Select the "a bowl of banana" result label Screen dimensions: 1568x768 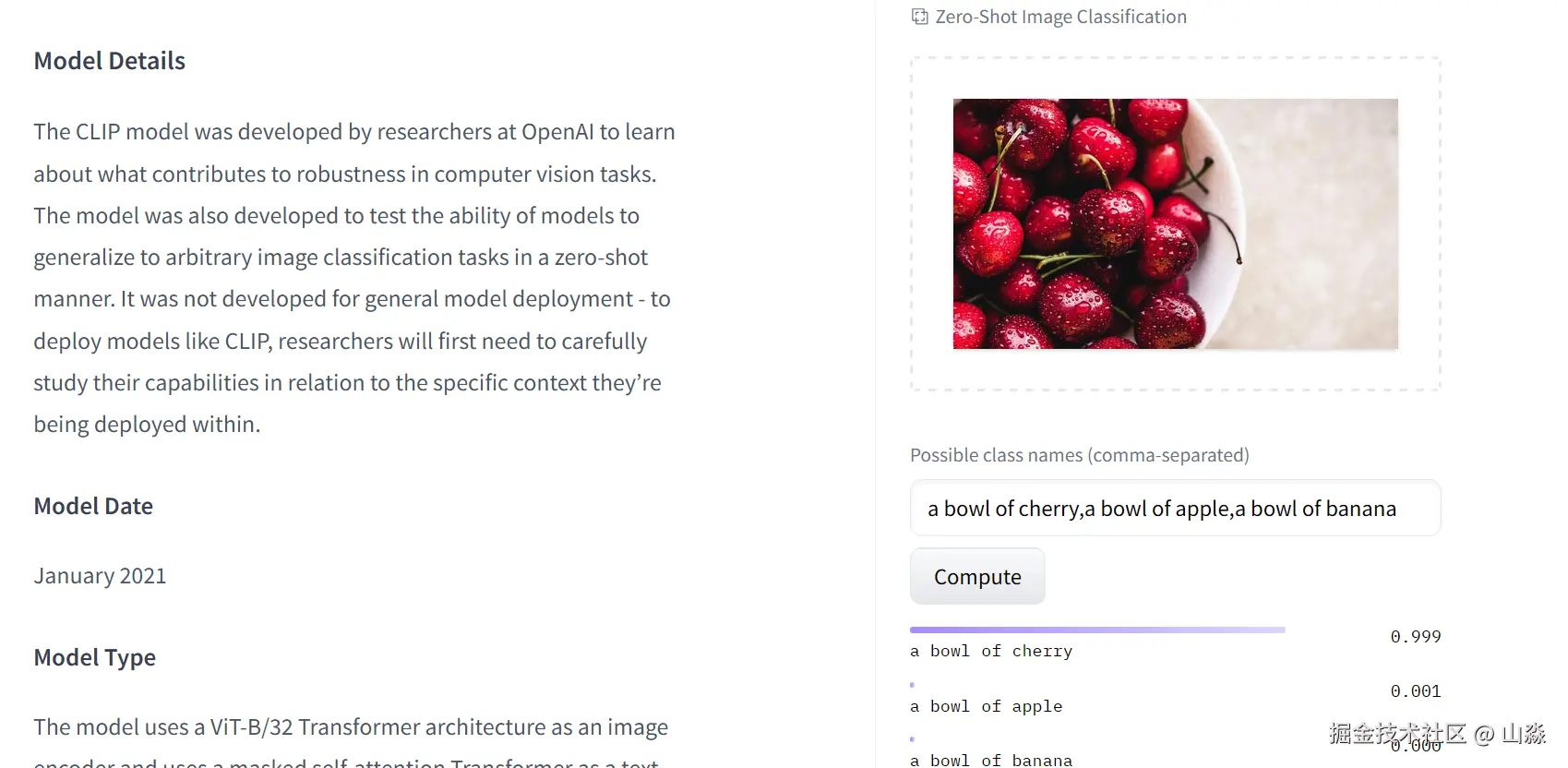tap(991, 760)
